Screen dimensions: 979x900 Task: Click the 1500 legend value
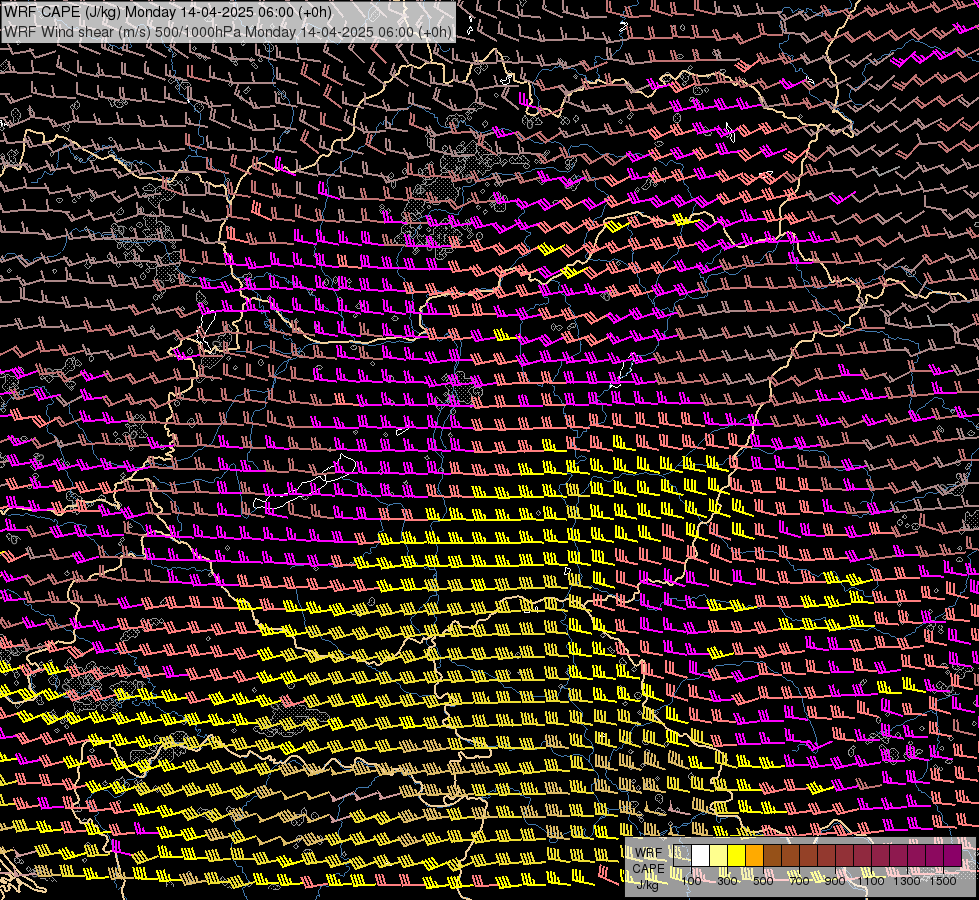point(943,881)
